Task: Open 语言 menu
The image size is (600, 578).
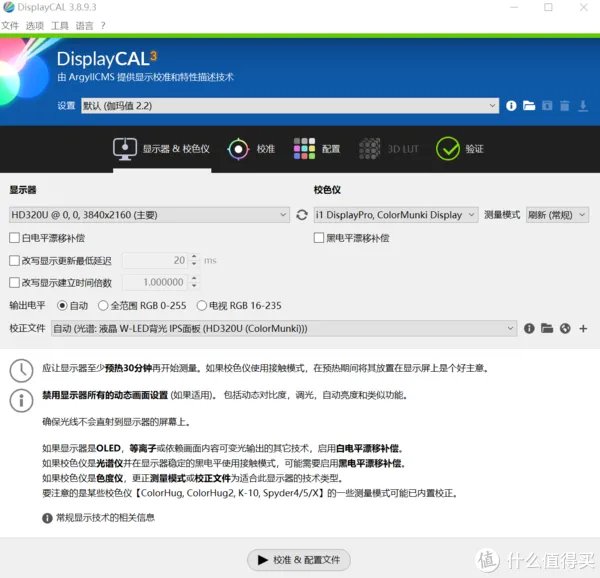Action: click(x=85, y=26)
